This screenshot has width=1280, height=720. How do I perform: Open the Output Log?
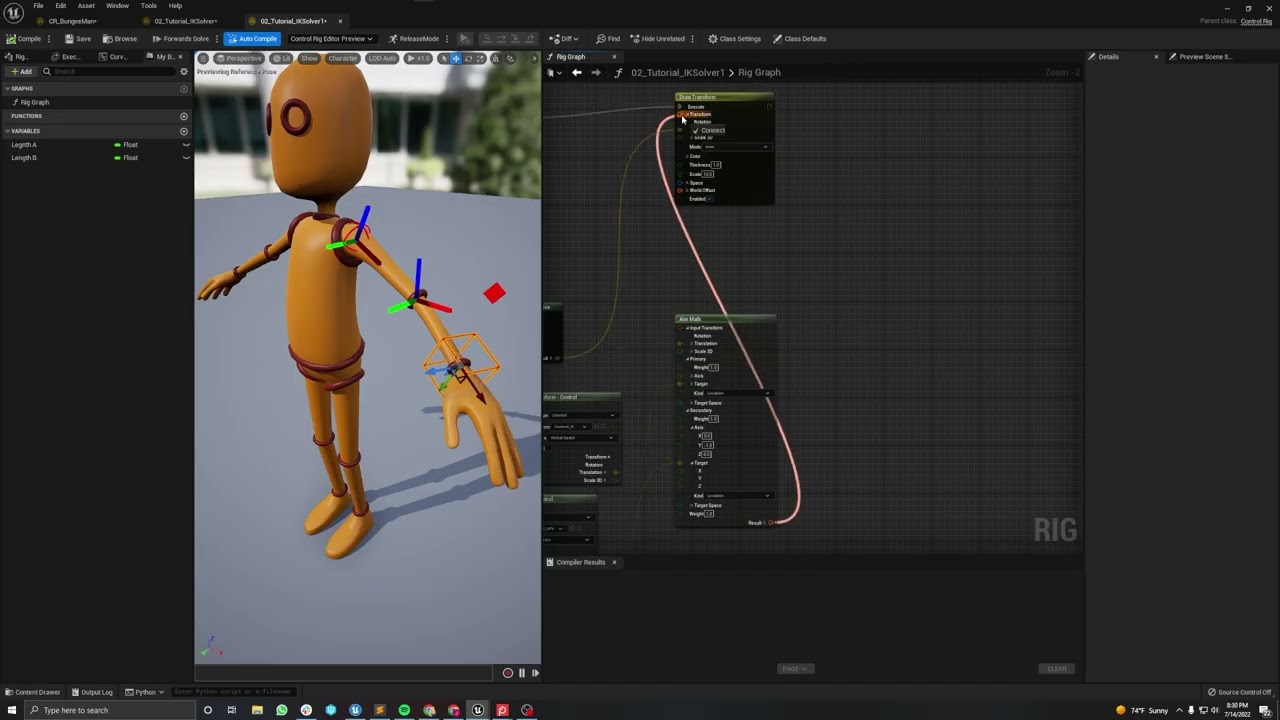point(92,692)
